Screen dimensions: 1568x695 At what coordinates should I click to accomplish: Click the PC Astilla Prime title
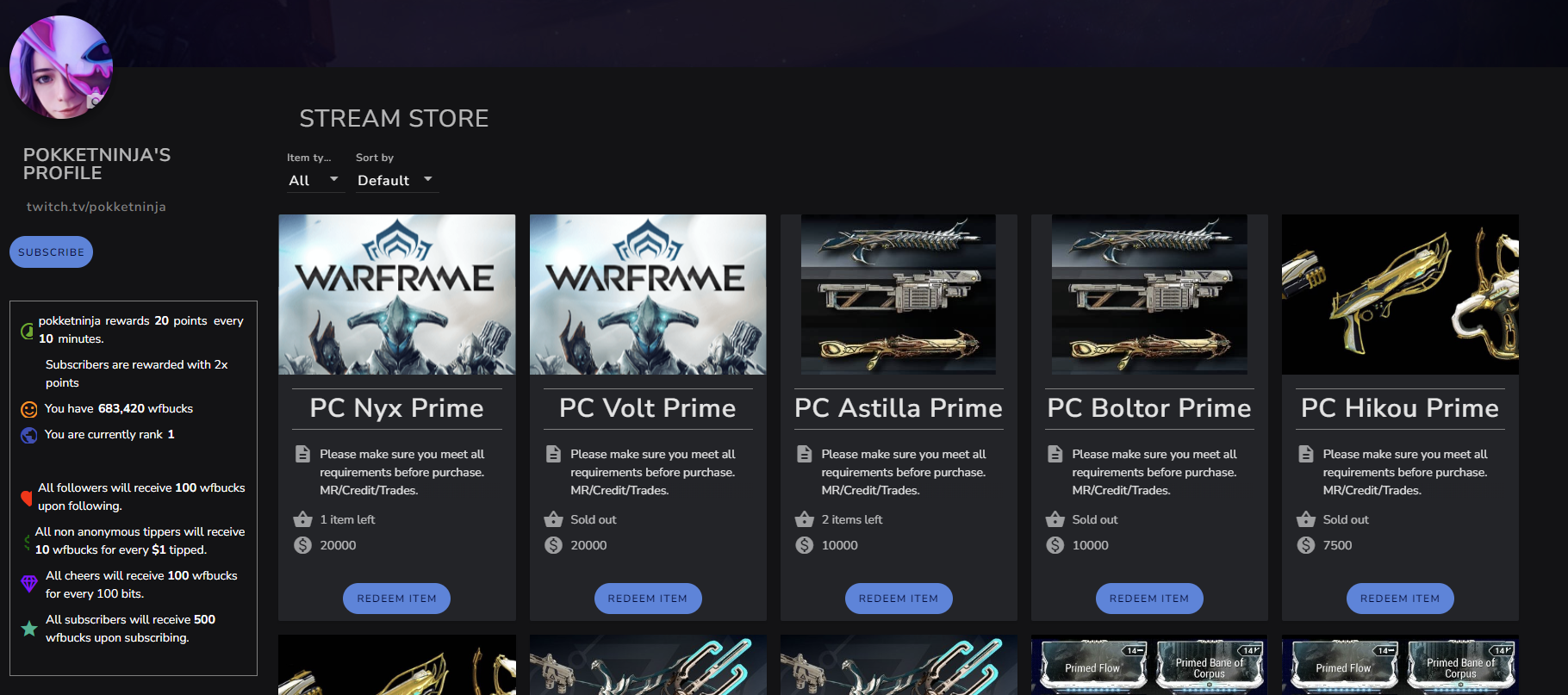point(899,408)
